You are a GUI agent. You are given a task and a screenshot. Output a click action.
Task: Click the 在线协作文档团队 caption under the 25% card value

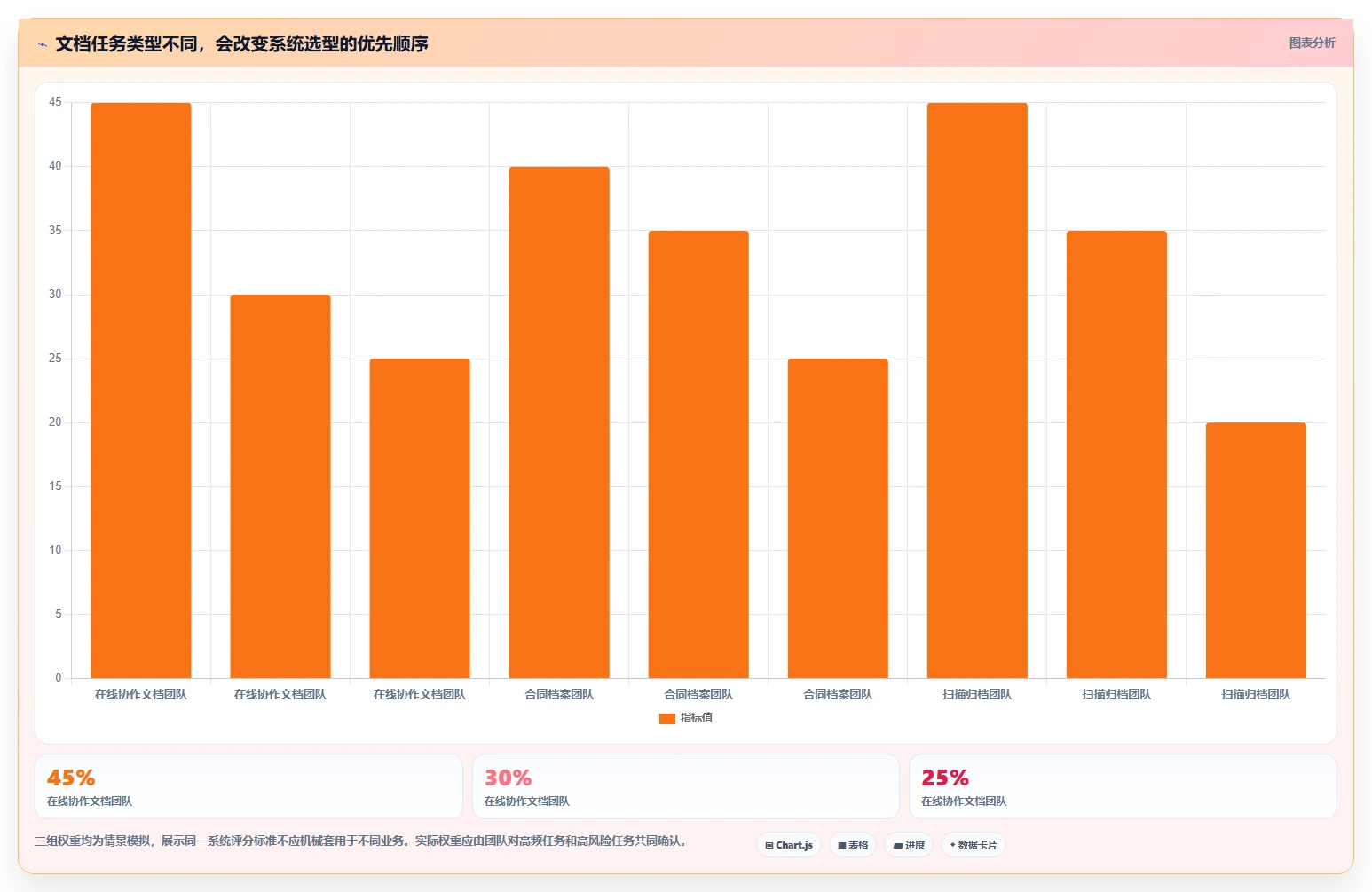point(964,801)
